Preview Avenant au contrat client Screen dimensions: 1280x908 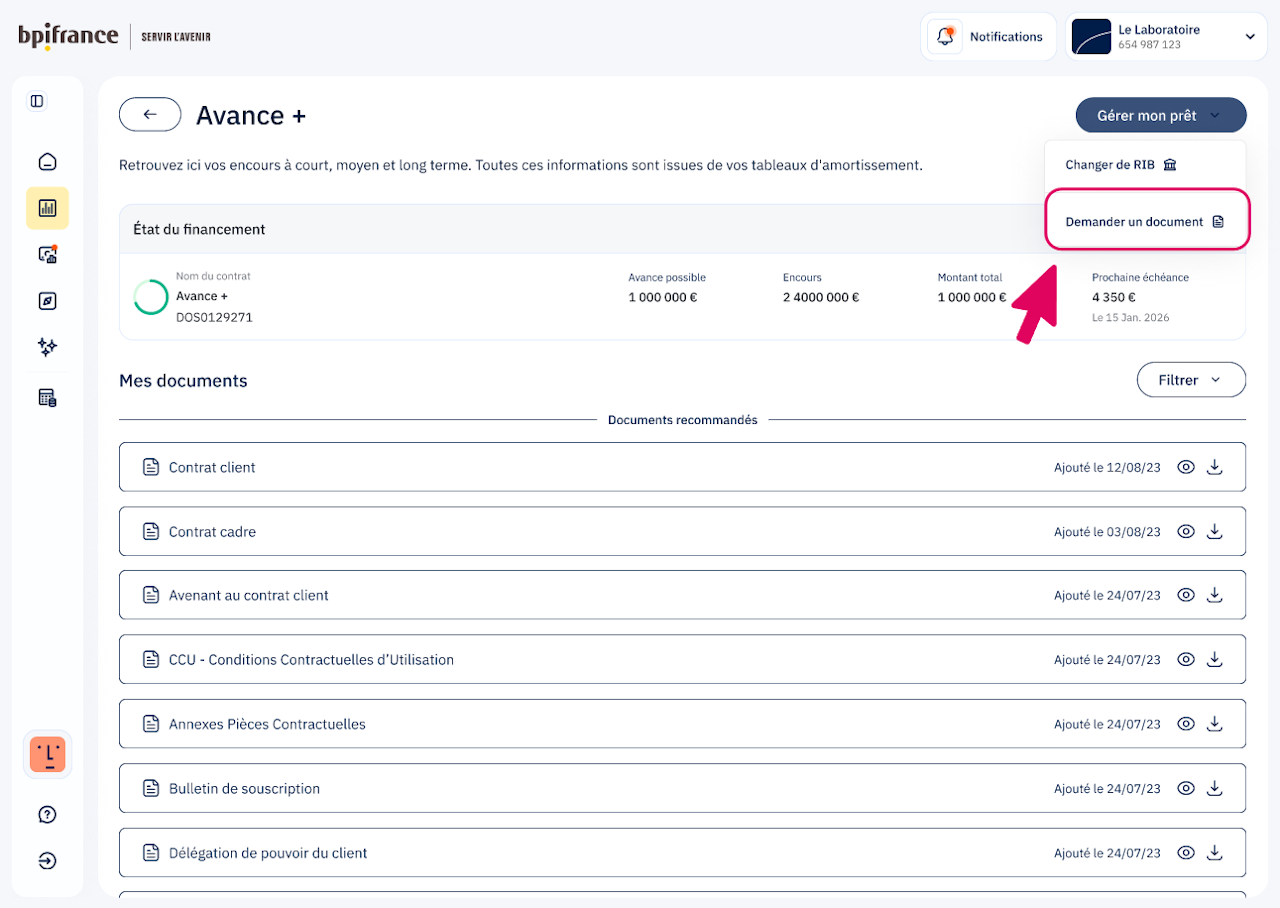pyautogui.click(x=1186, y=595)
